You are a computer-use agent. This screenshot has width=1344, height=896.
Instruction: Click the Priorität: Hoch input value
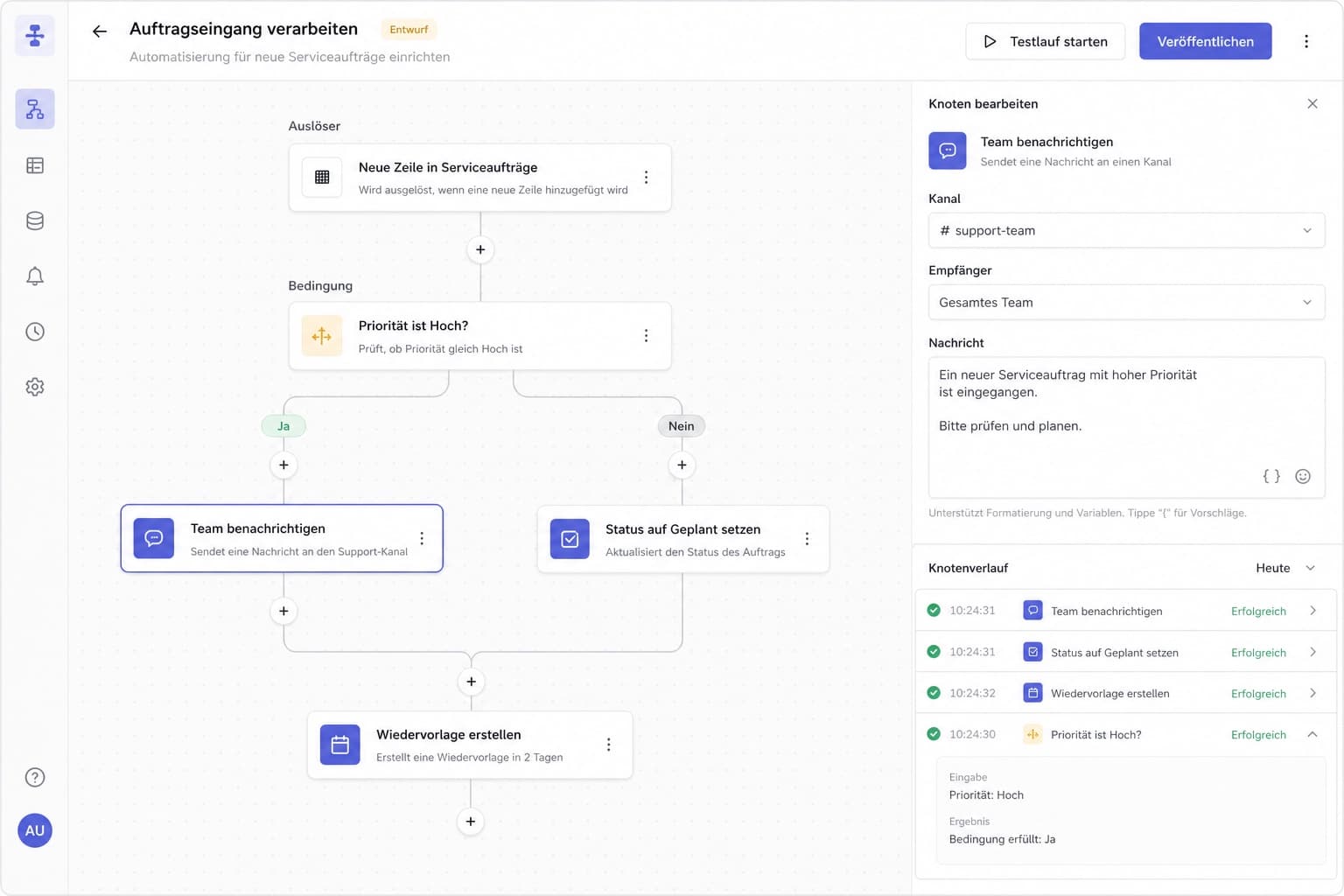986,794
